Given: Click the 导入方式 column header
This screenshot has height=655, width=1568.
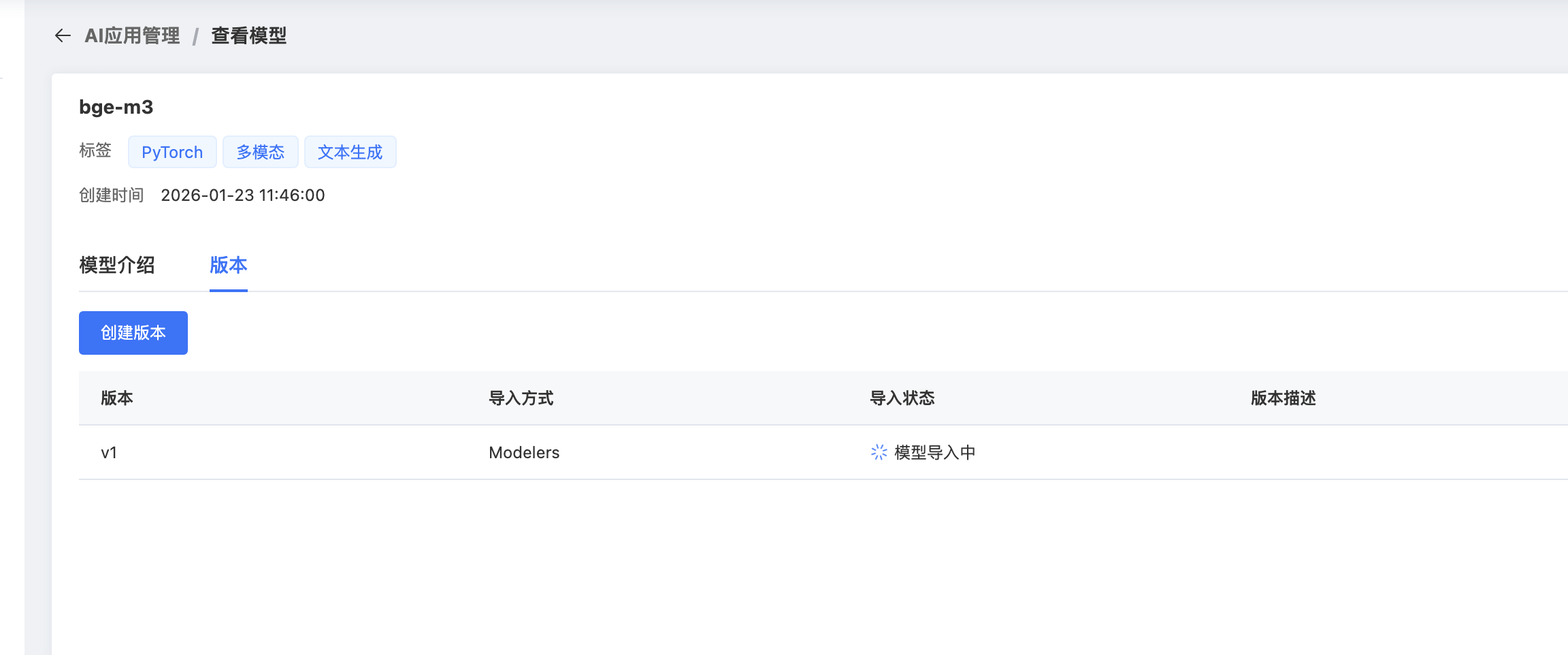Looking at the screenshot, I should point(521,398).
